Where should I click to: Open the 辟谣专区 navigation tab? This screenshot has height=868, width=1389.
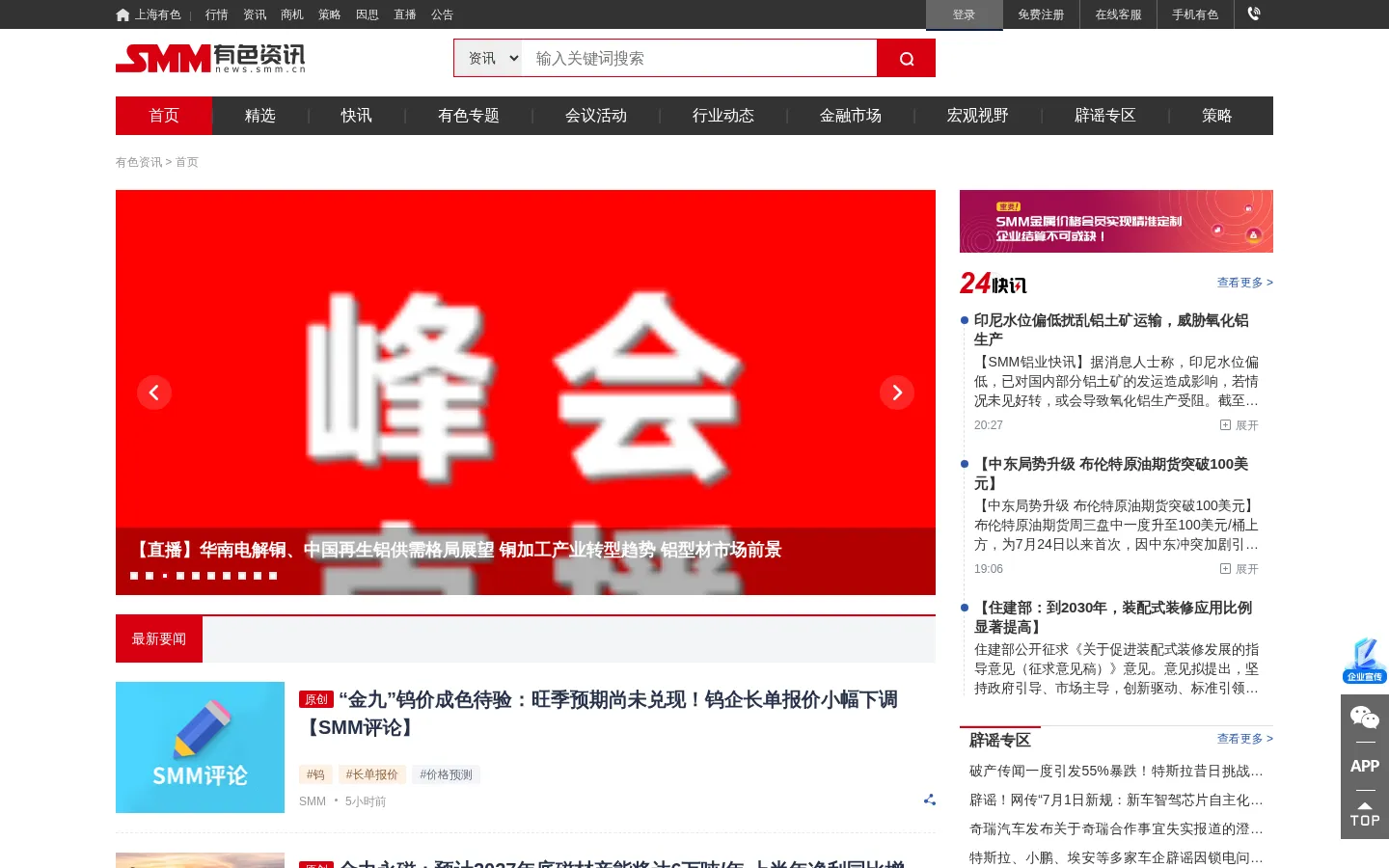pyautogui.click(x=1105, y=116)
